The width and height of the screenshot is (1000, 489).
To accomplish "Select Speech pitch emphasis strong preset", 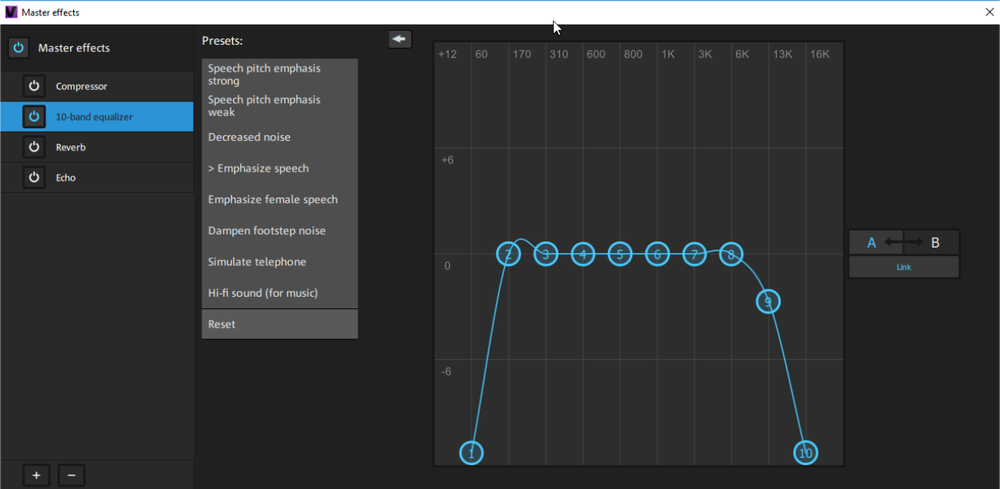I will pyautogui.click(x=279, y=75).
